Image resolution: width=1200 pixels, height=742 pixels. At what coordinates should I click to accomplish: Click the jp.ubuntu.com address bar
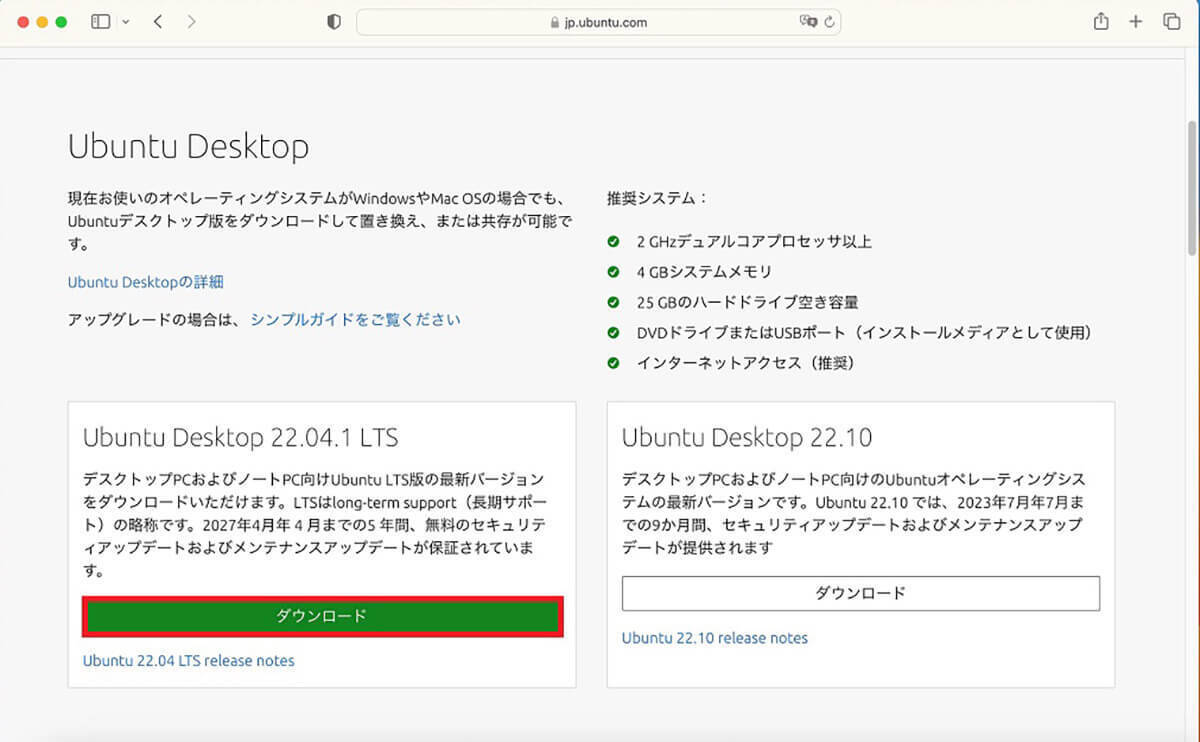coord(598,22)
